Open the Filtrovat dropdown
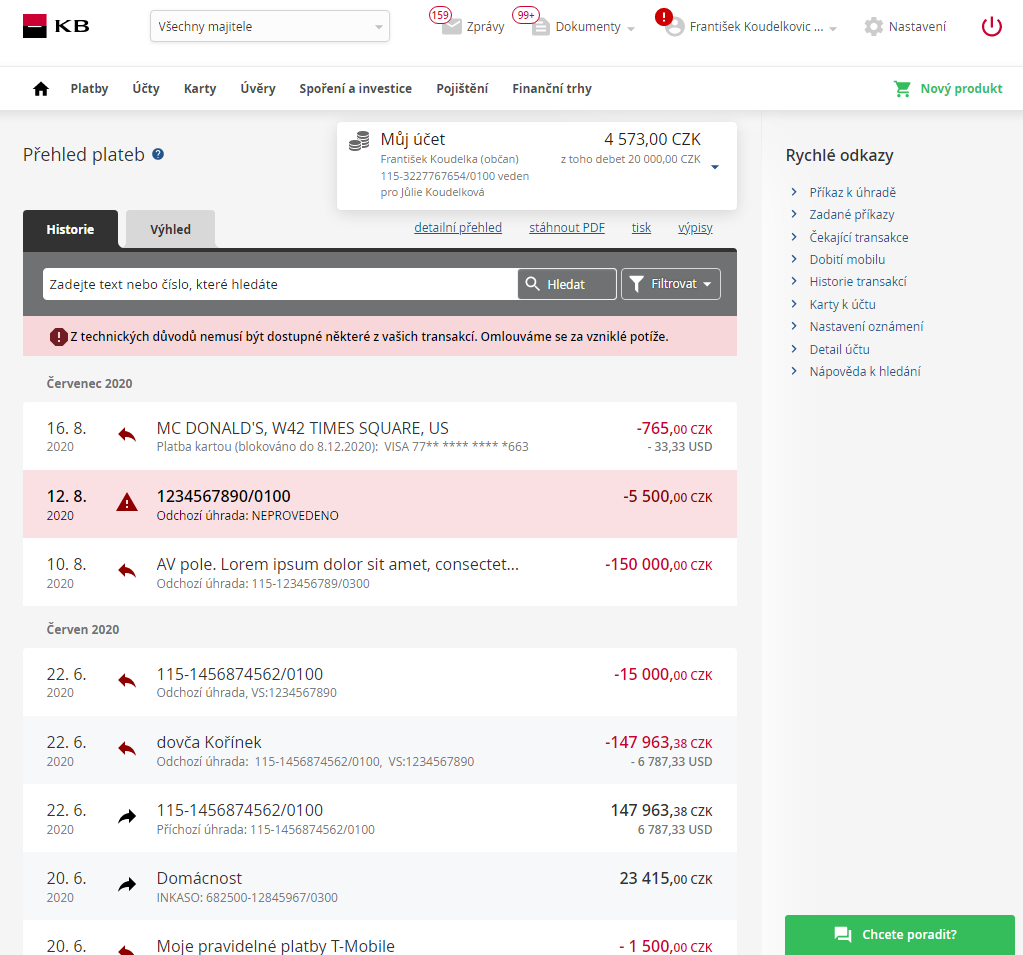This screenshot has height=955, width=1023. click(x=670, y=283)
